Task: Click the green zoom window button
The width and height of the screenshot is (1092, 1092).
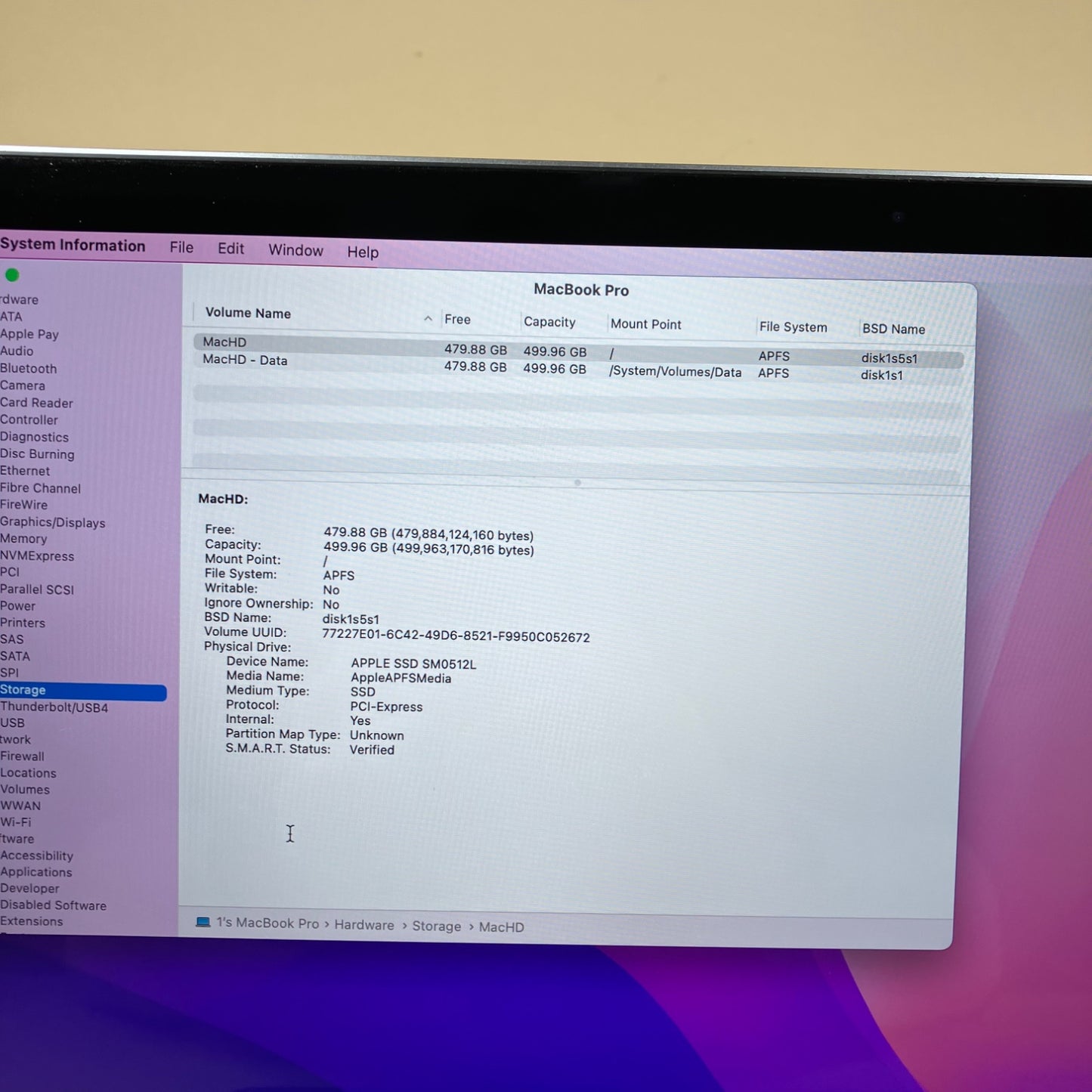Action: pyautogui.click(x=12, y=275)
